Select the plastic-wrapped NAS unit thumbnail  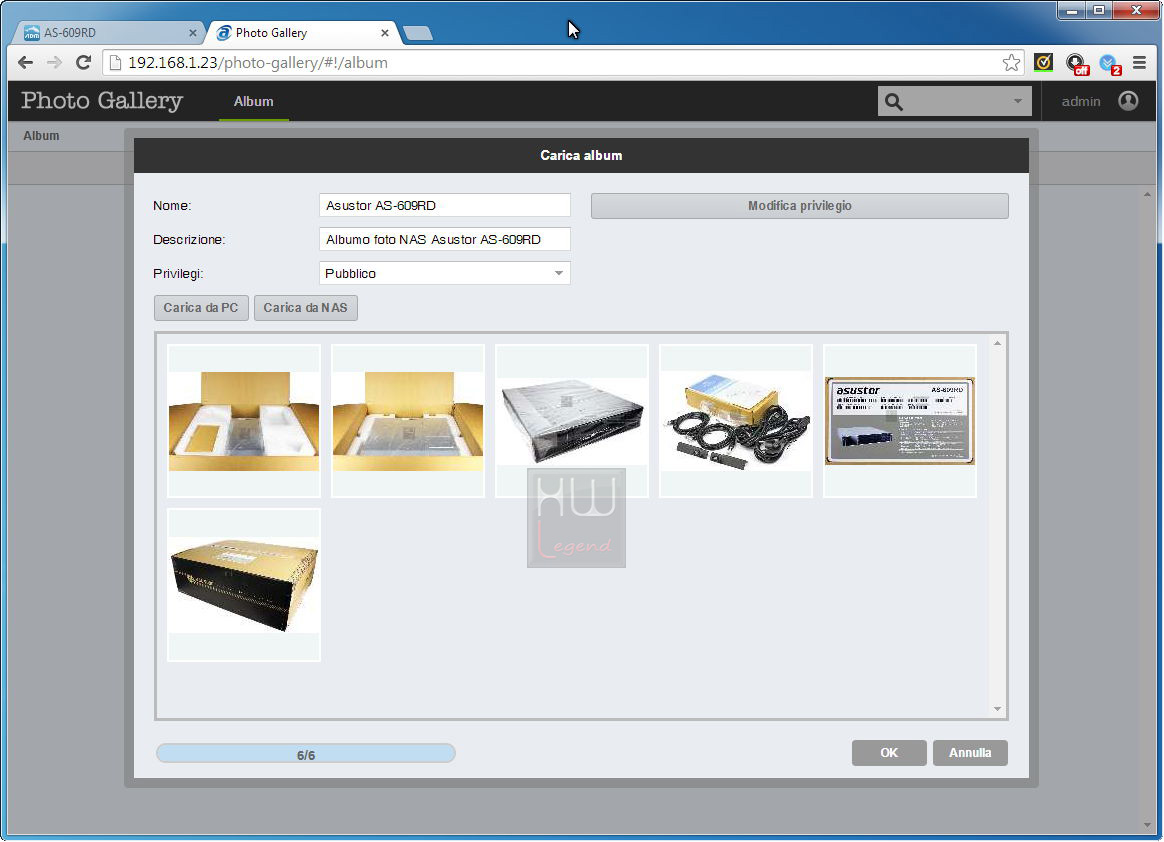pyautogui.click(x=572, y=421)
